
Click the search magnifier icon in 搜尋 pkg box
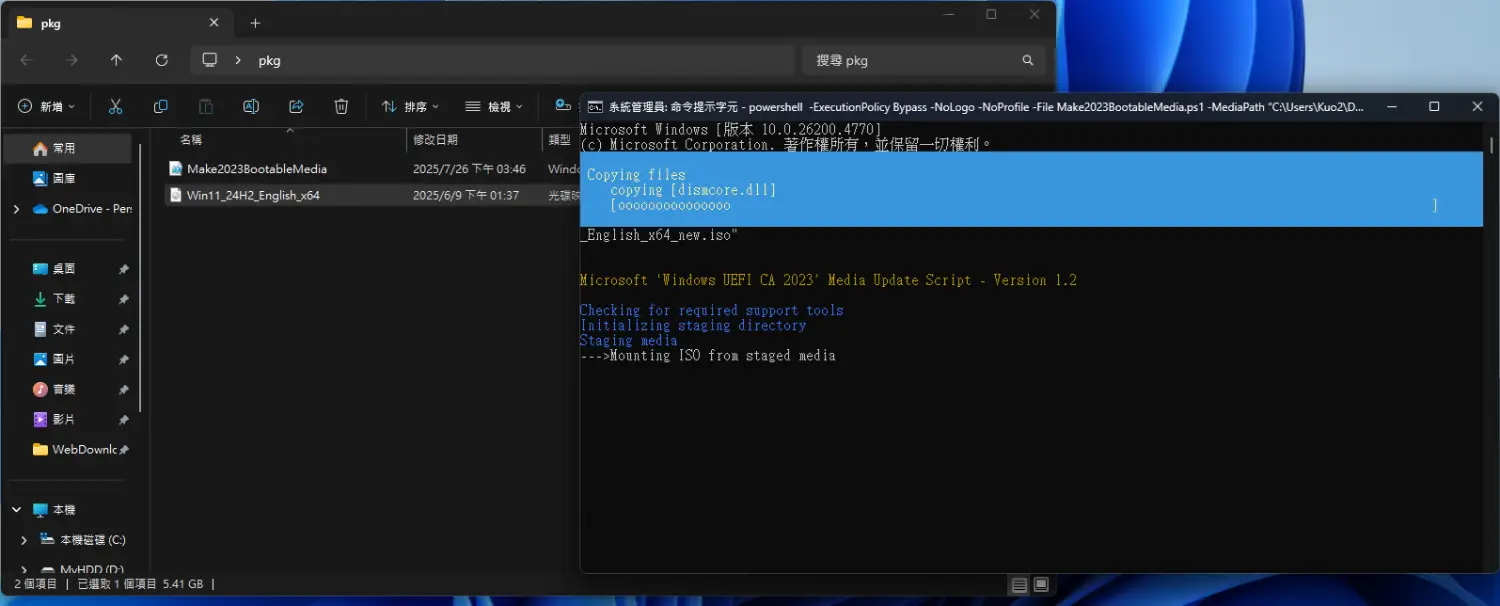click(x=1027, y=60)
